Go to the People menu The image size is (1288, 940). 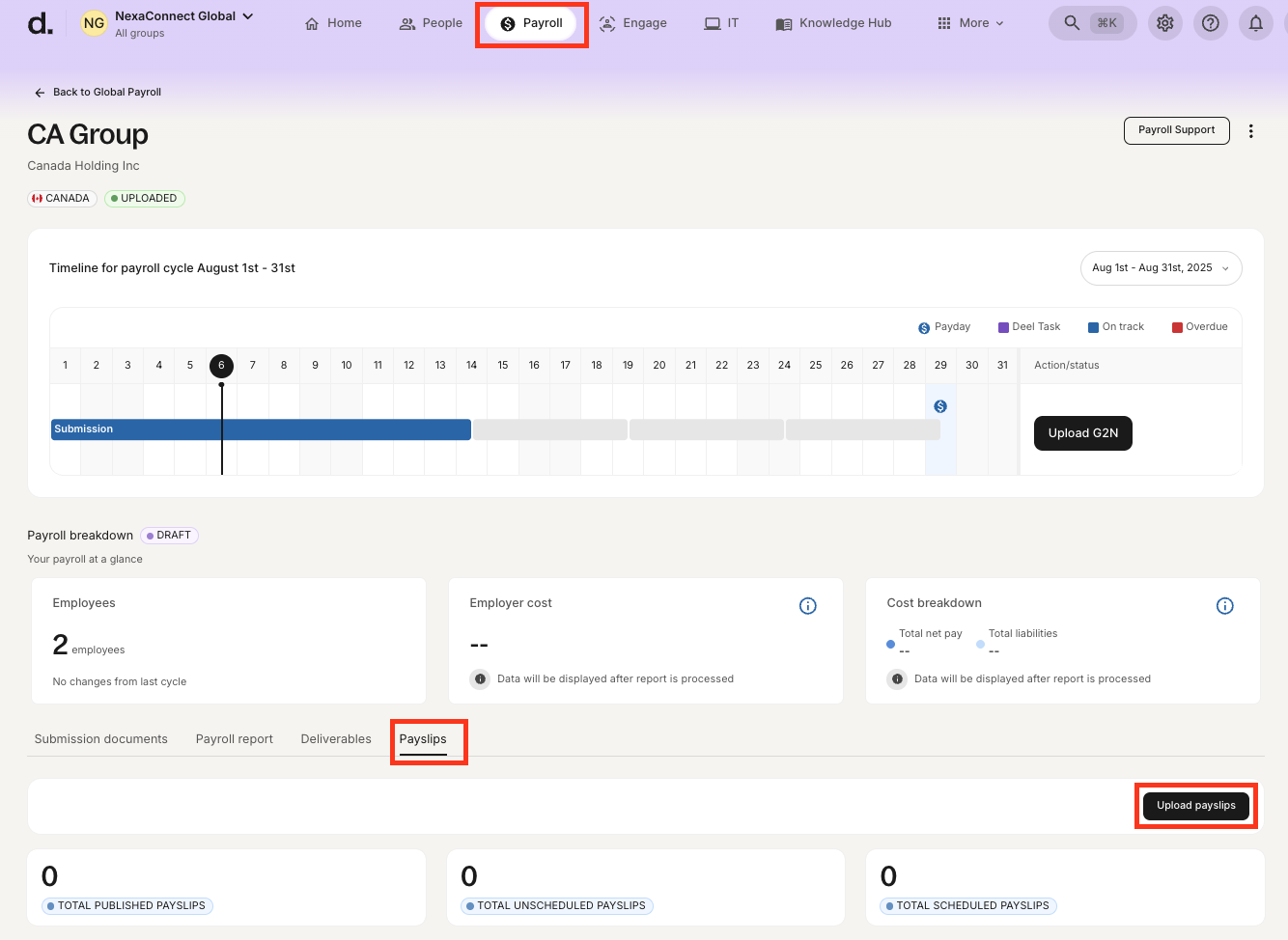coord(431,23)
